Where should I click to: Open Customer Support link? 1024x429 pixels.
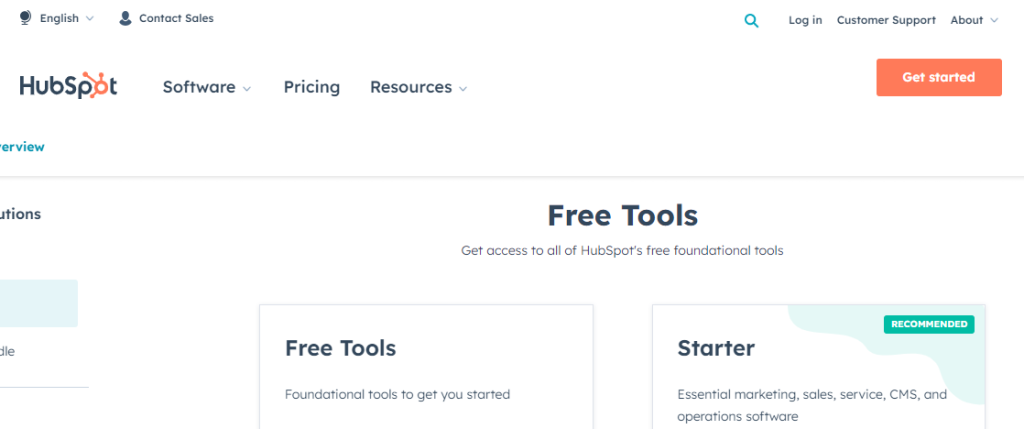click(886, 20)
